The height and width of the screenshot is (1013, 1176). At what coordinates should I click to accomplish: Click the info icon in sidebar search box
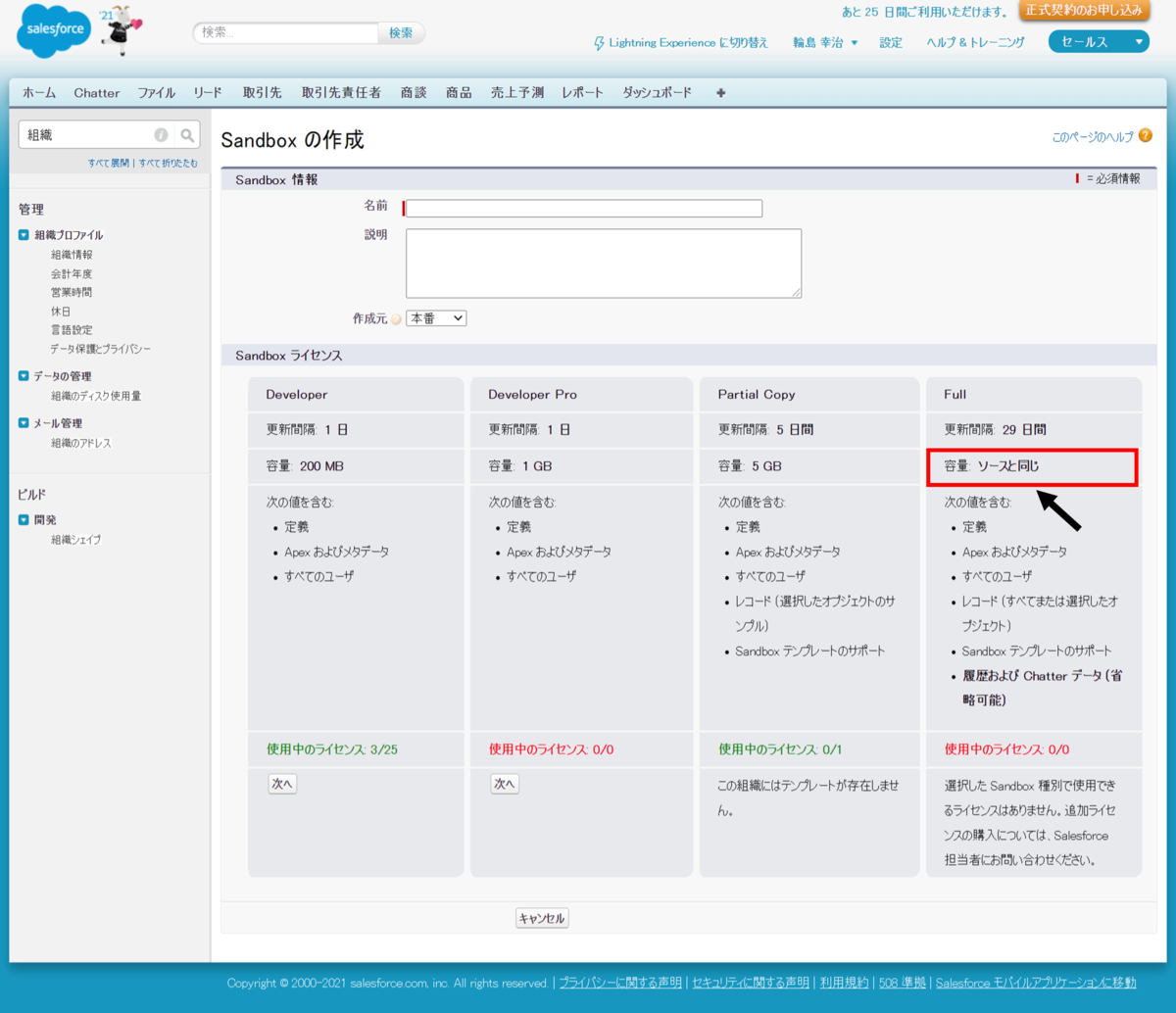[x=161, y=135]
